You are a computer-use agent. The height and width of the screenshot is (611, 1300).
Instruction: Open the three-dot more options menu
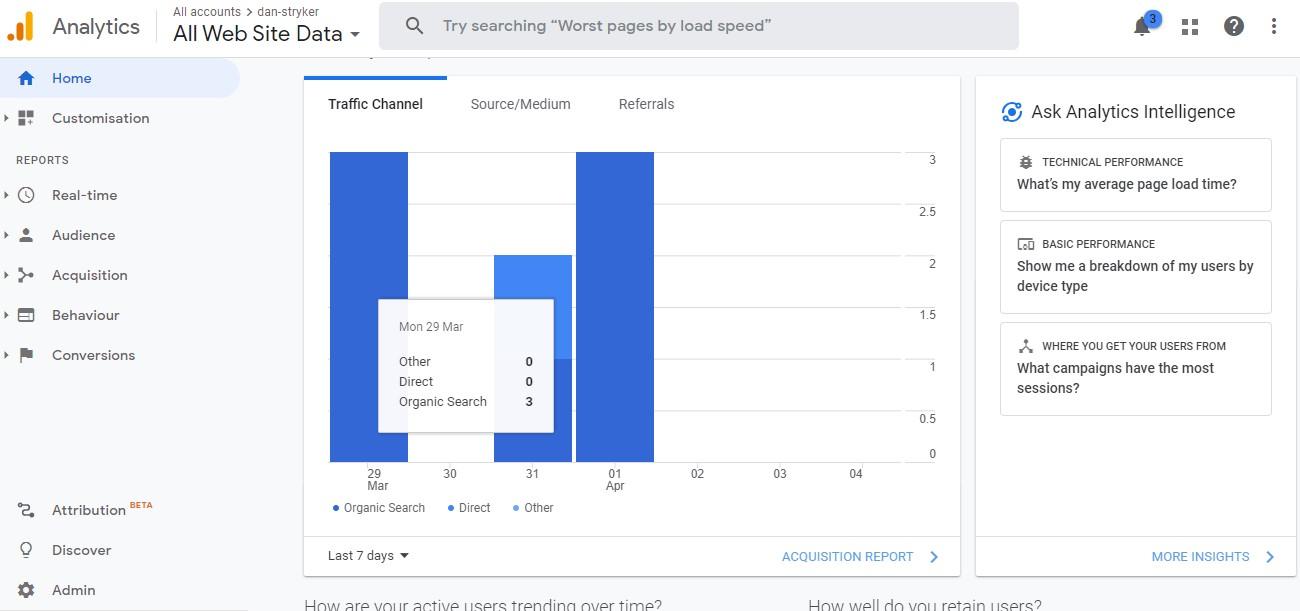[x=1274, y=27]
